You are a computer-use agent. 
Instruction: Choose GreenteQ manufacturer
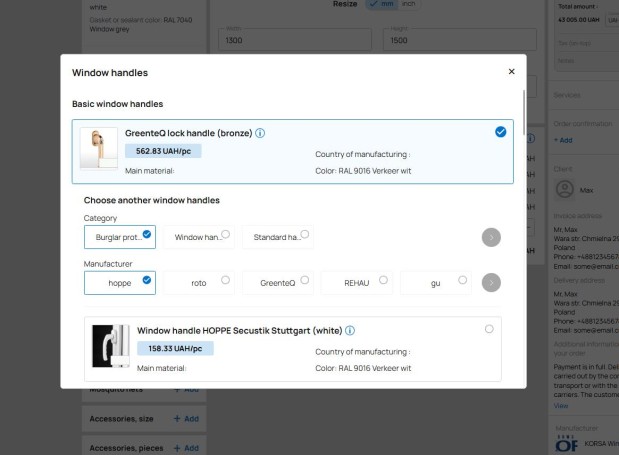click(x=278, y=283)
